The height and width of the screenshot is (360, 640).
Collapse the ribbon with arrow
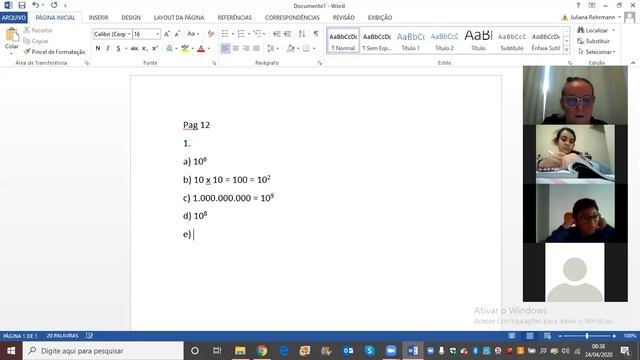click(633, 63)
